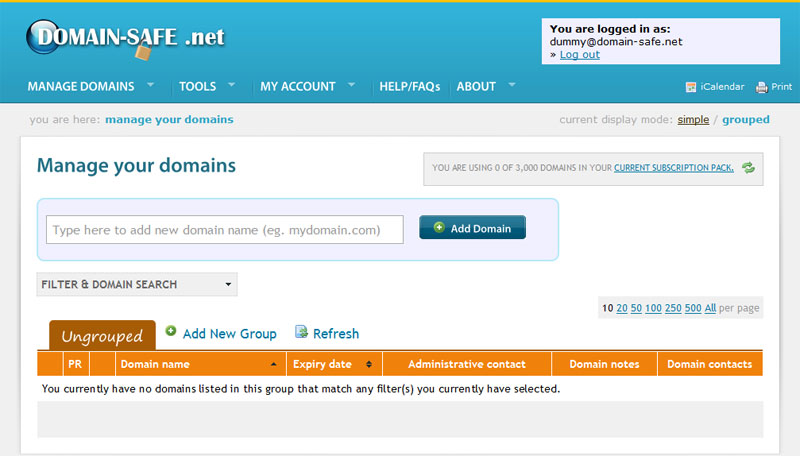The image size is (800, 456).
Task: Click the iCalendar icon
Action: tap(691, 87)
